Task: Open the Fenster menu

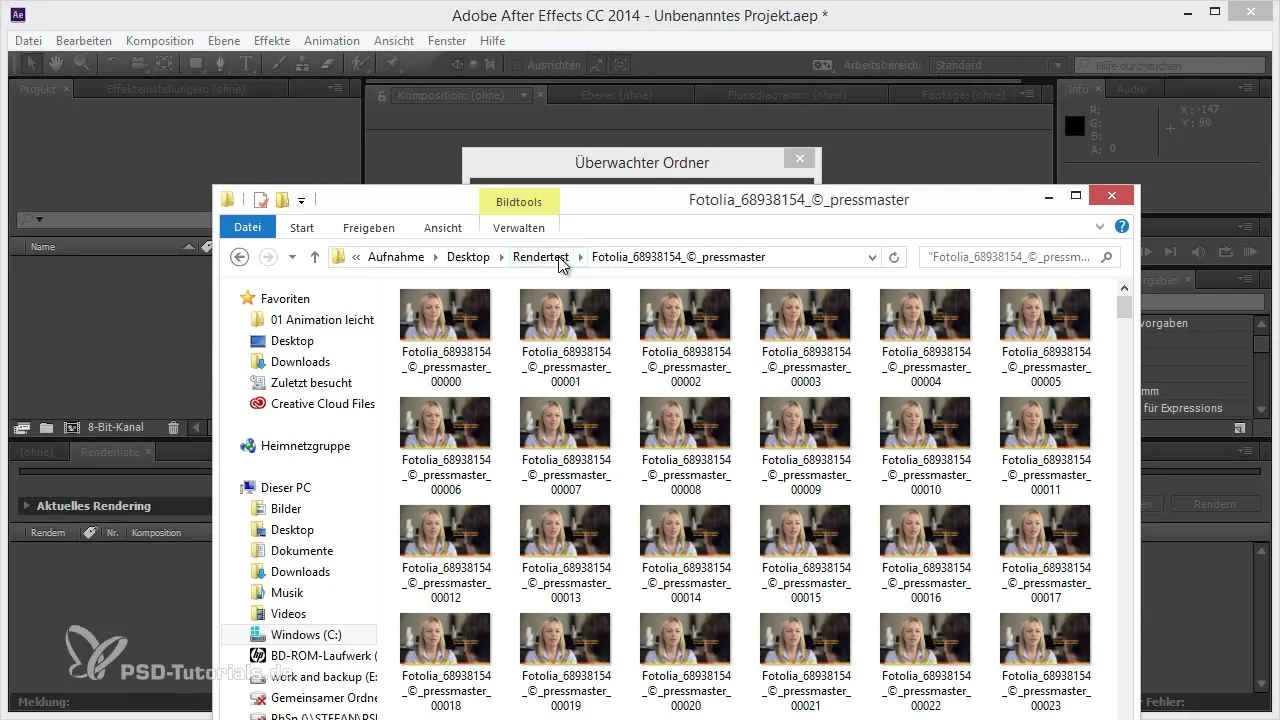Action: tap(447, 41)
